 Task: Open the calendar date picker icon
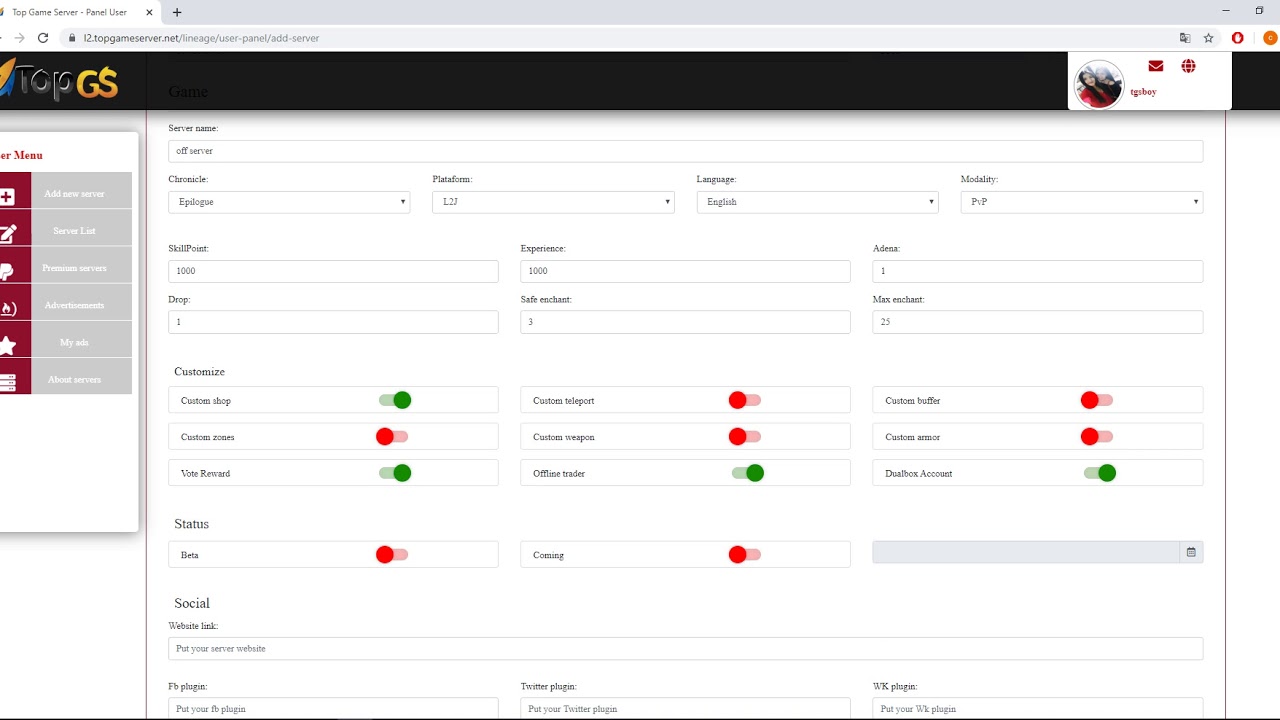(1191, 552)
